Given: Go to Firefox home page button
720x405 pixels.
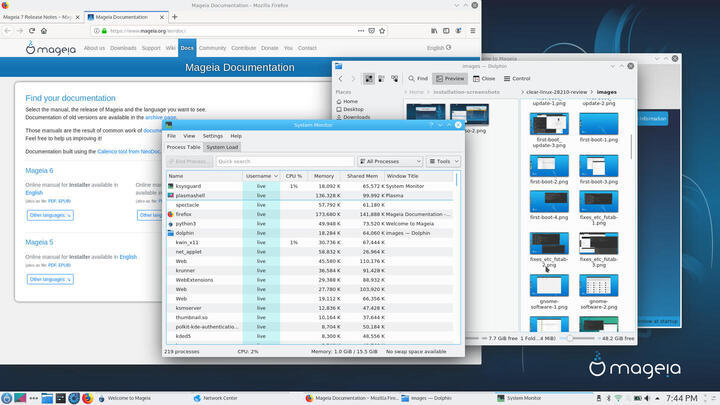Looking at the screenshot, I should pos(44,31).
